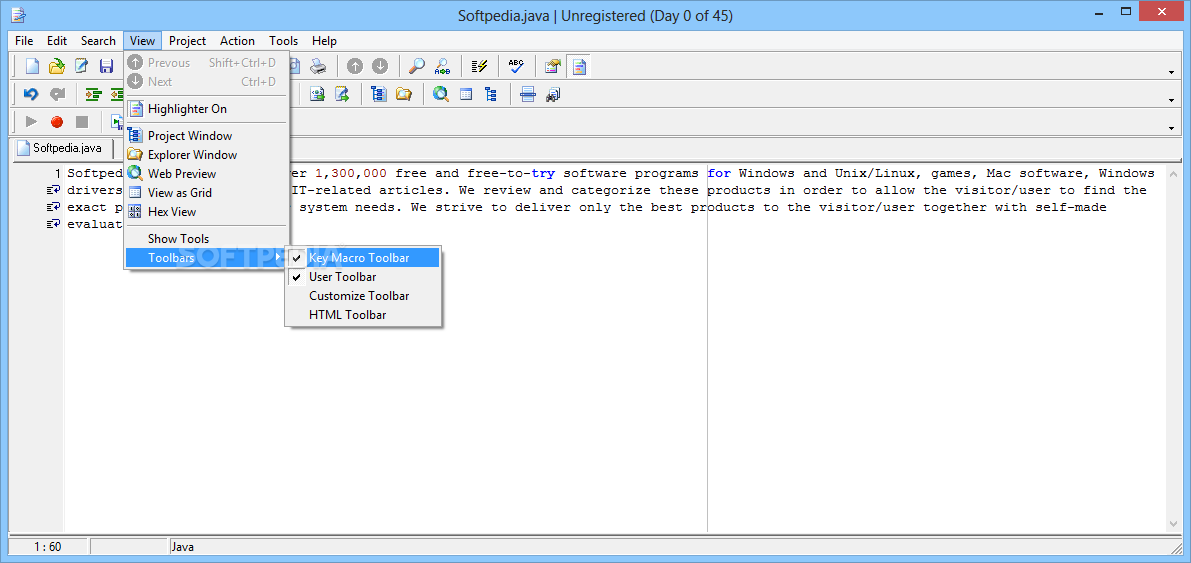
Task: Click the icon between ABC and Highlighter
Action: pyautogui.click(x=553, y=66)
